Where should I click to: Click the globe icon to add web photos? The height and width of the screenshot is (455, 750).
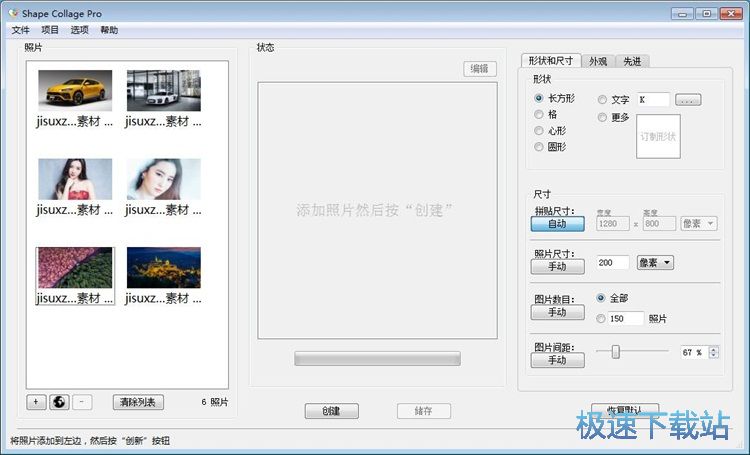(x=59, y=402)
